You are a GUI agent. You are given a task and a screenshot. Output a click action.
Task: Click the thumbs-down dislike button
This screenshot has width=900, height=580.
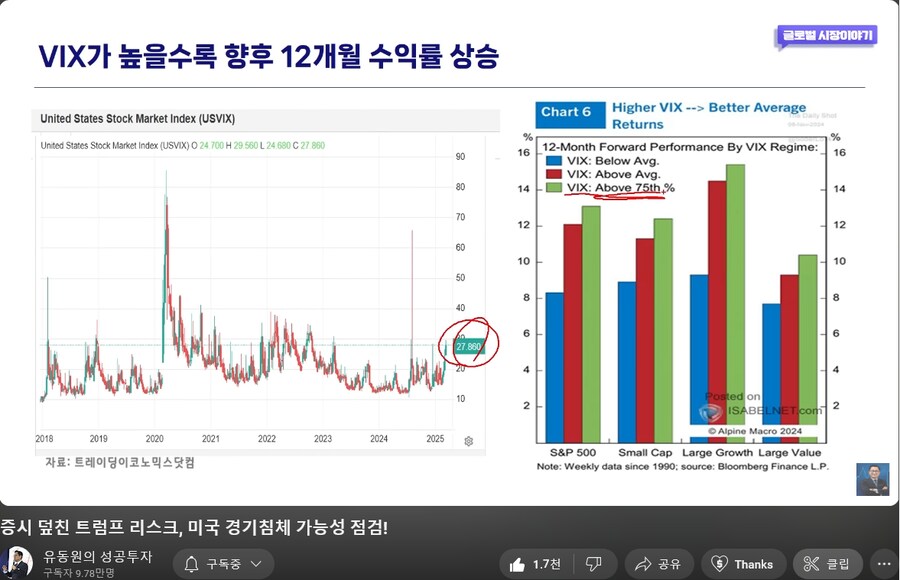coord(593,564)
